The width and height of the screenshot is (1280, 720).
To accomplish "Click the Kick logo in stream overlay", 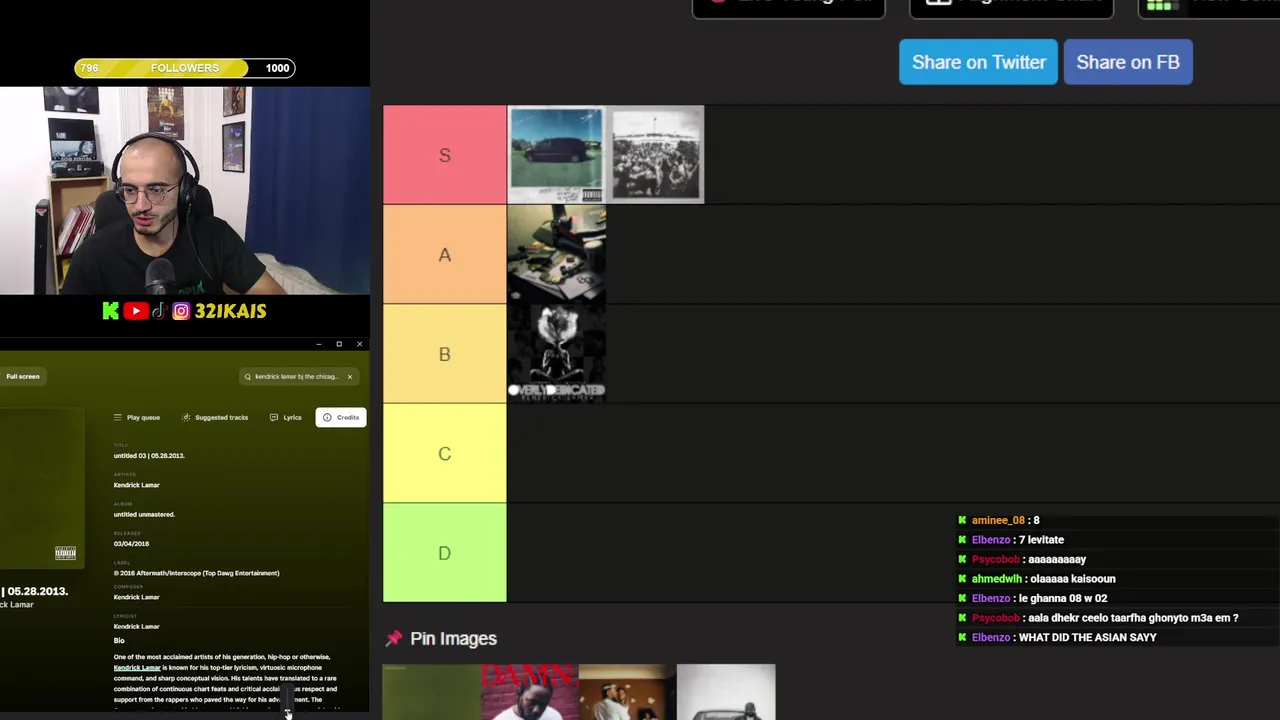I will [x=111, y=311].
